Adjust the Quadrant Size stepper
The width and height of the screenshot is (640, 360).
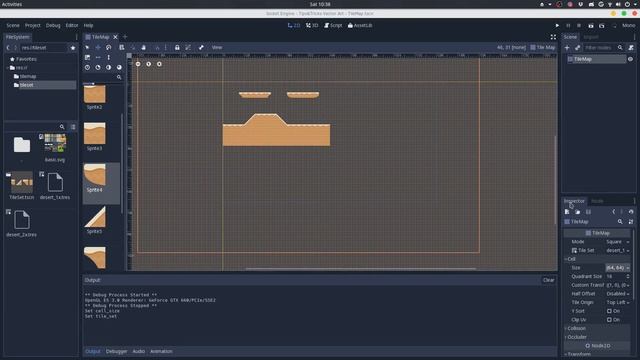point(628,276)
